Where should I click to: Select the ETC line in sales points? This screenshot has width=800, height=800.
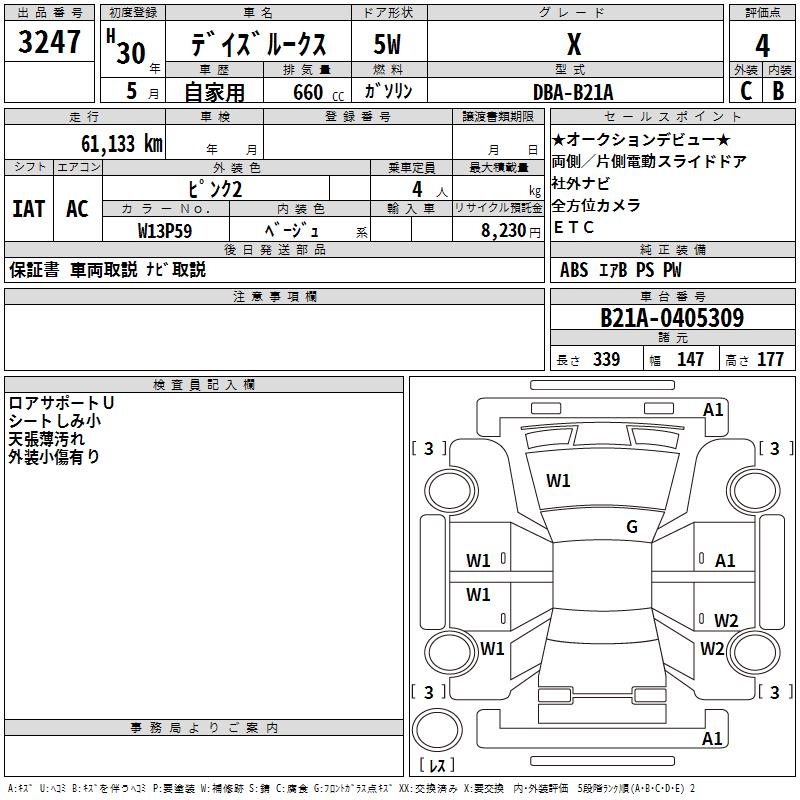(x=574, y=227)
